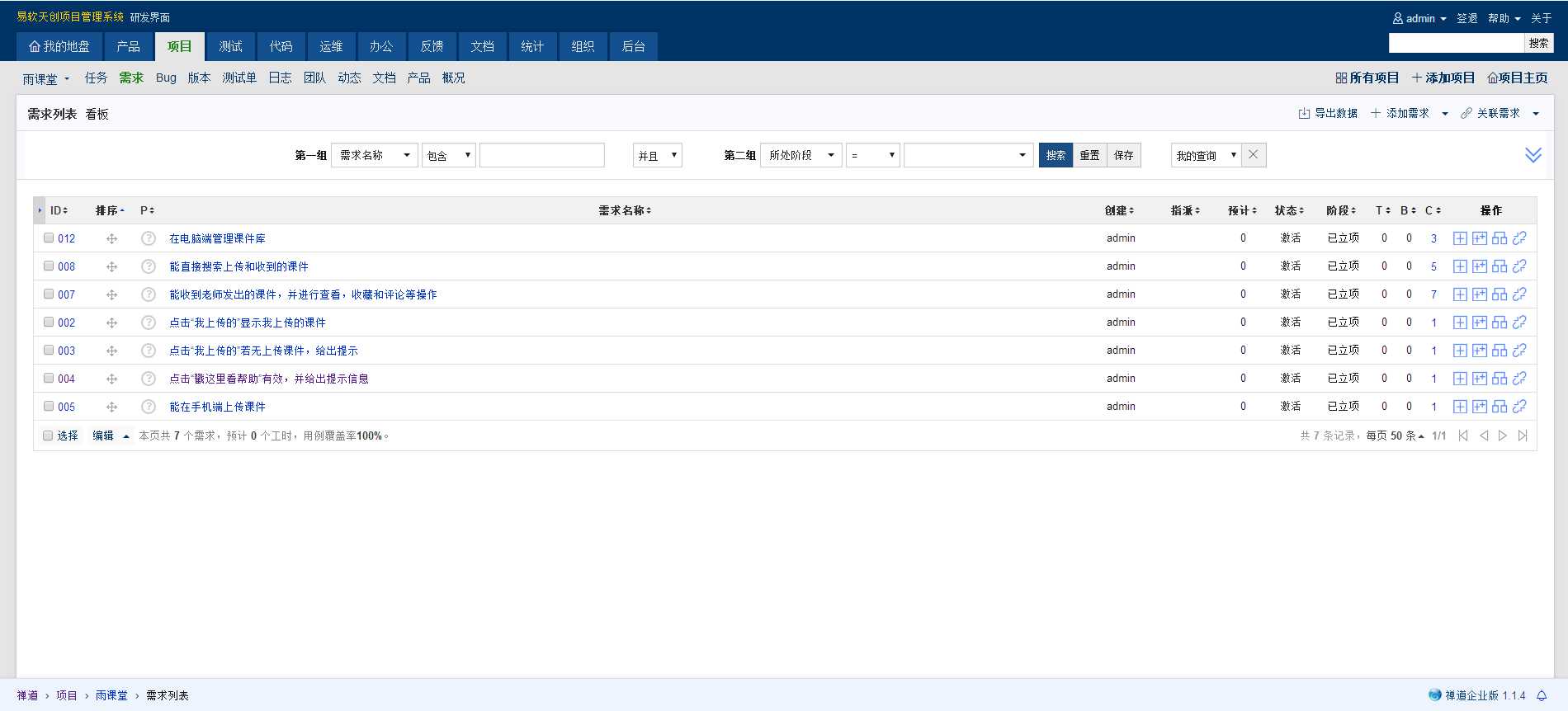Open requirement 在电脑端管理课件库
The height and width of the screenshot is (711, 1568).
[217, 238]
